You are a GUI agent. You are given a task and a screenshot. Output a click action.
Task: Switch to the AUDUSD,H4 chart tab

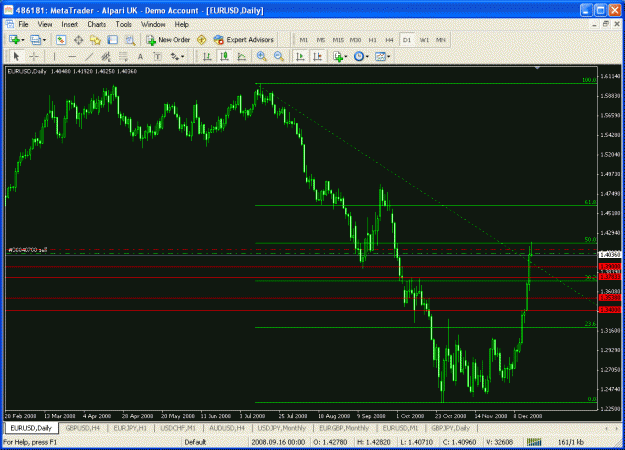[227, 428]
